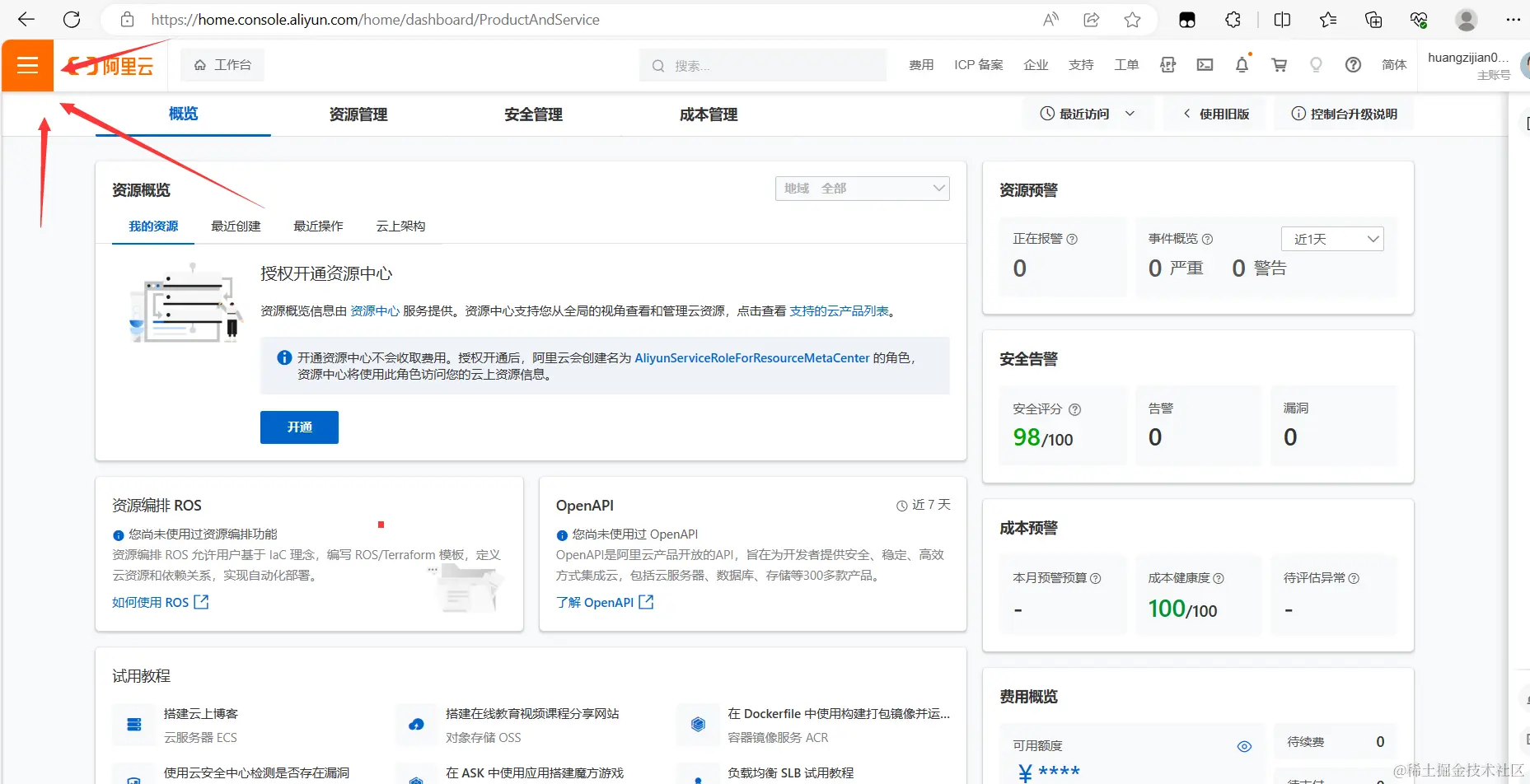Open the 控制台升级说明 button
Viewport: 1530px width, 784px height.
tap(1345, 114)
